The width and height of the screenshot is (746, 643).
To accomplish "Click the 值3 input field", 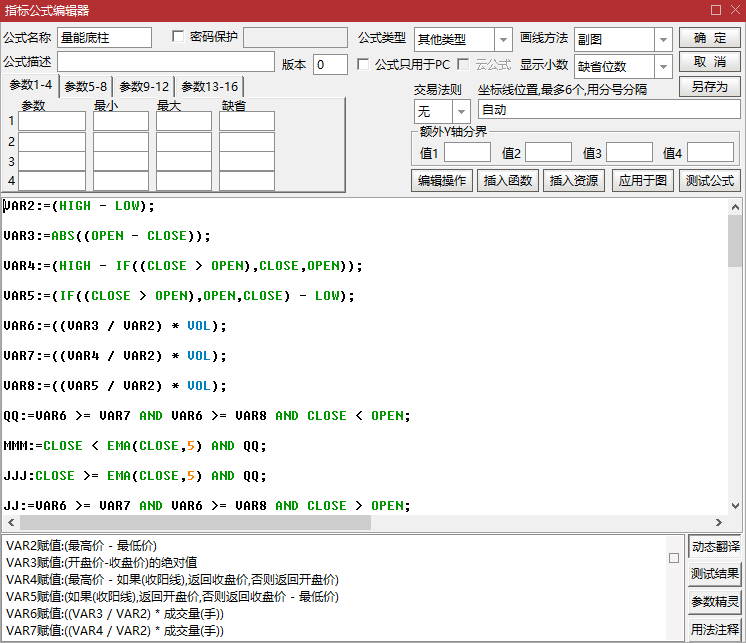I will (629, 153).
